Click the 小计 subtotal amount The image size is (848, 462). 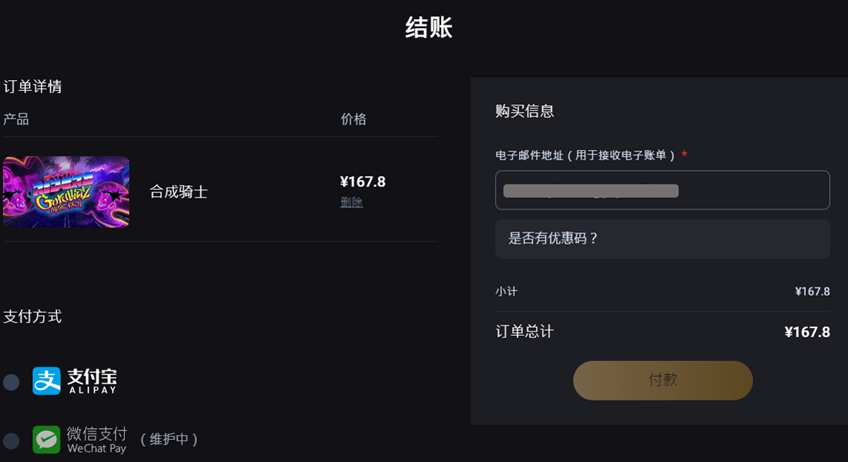(x=812, y=292)
